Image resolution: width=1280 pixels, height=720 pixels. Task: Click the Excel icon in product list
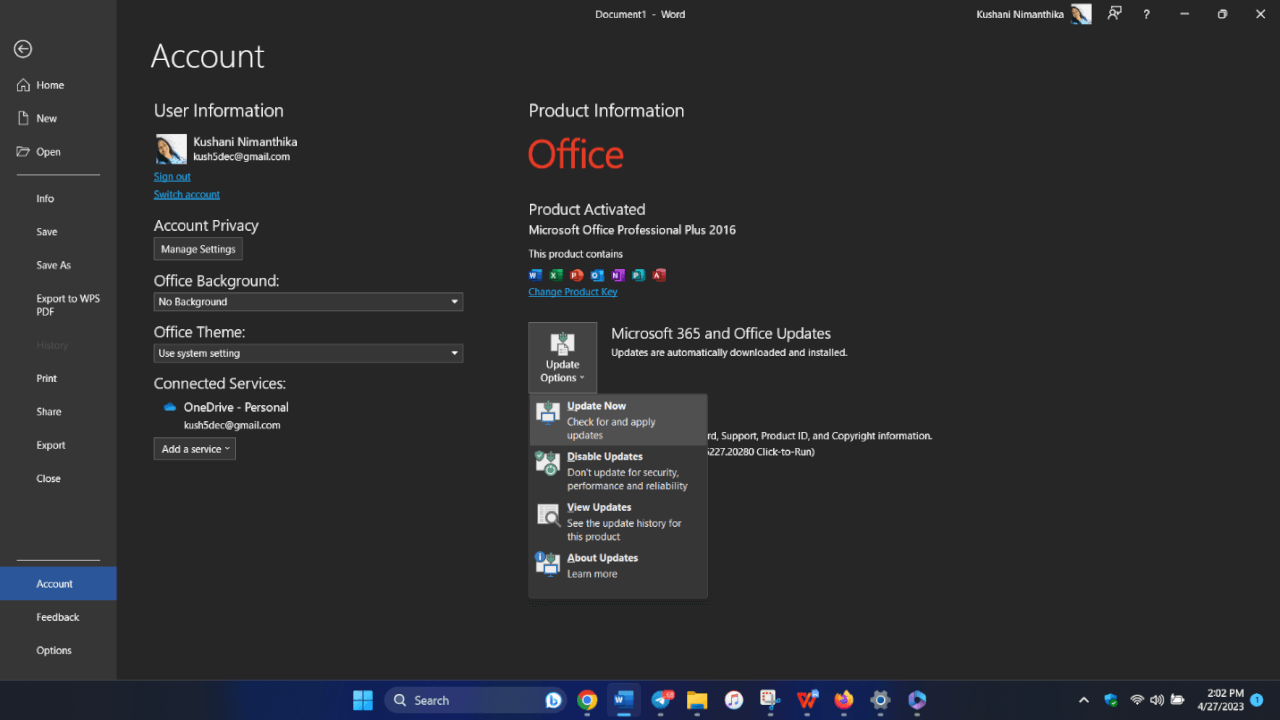click(x=556, y=274)
